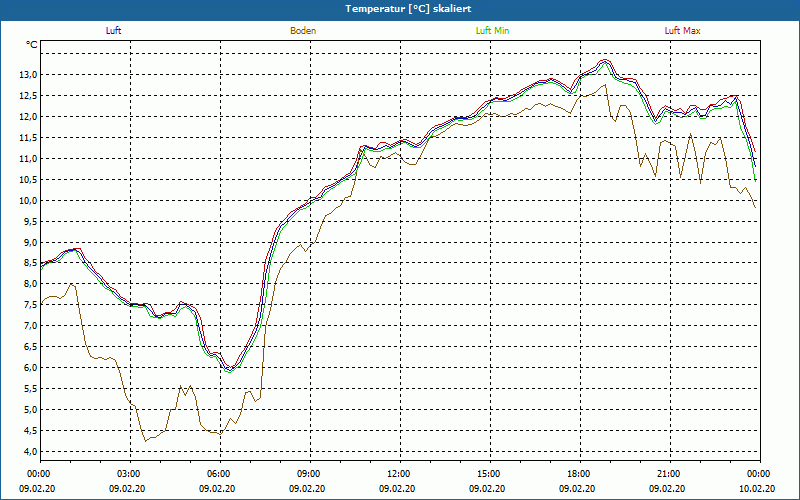Click the 11,0 y-axis value
Screen dimensions: 800x500
tap(28, 159)
